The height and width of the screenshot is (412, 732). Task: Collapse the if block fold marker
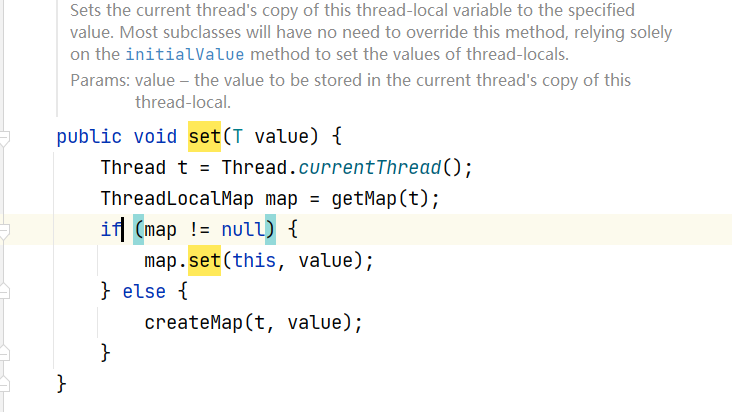point(4,230)
